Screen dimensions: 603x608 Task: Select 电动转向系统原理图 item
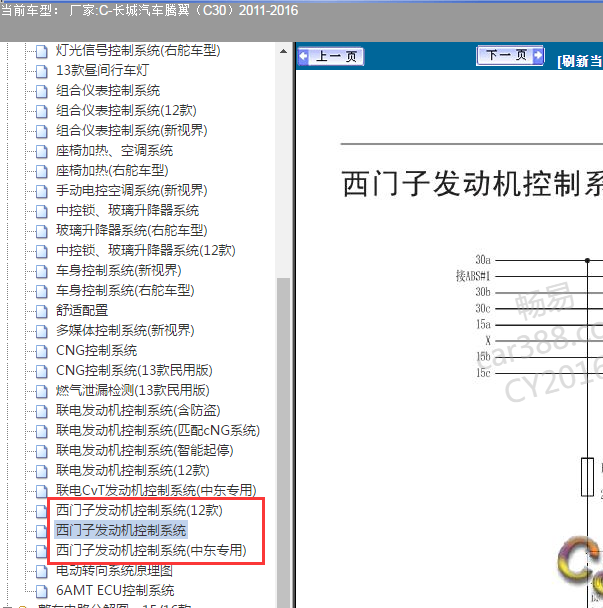coord(114,570)
